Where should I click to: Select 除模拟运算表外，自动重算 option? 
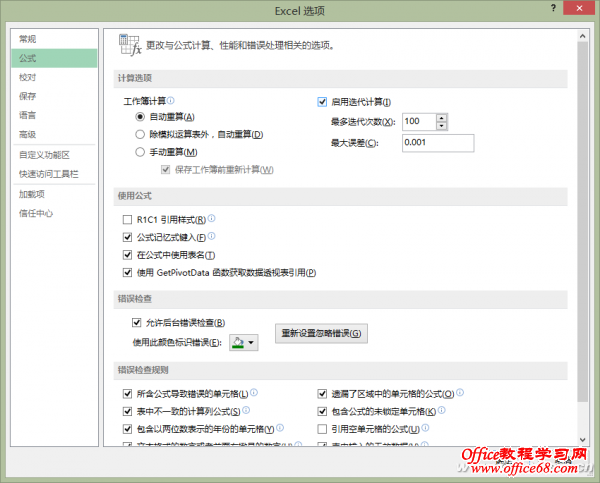[140, 134]
